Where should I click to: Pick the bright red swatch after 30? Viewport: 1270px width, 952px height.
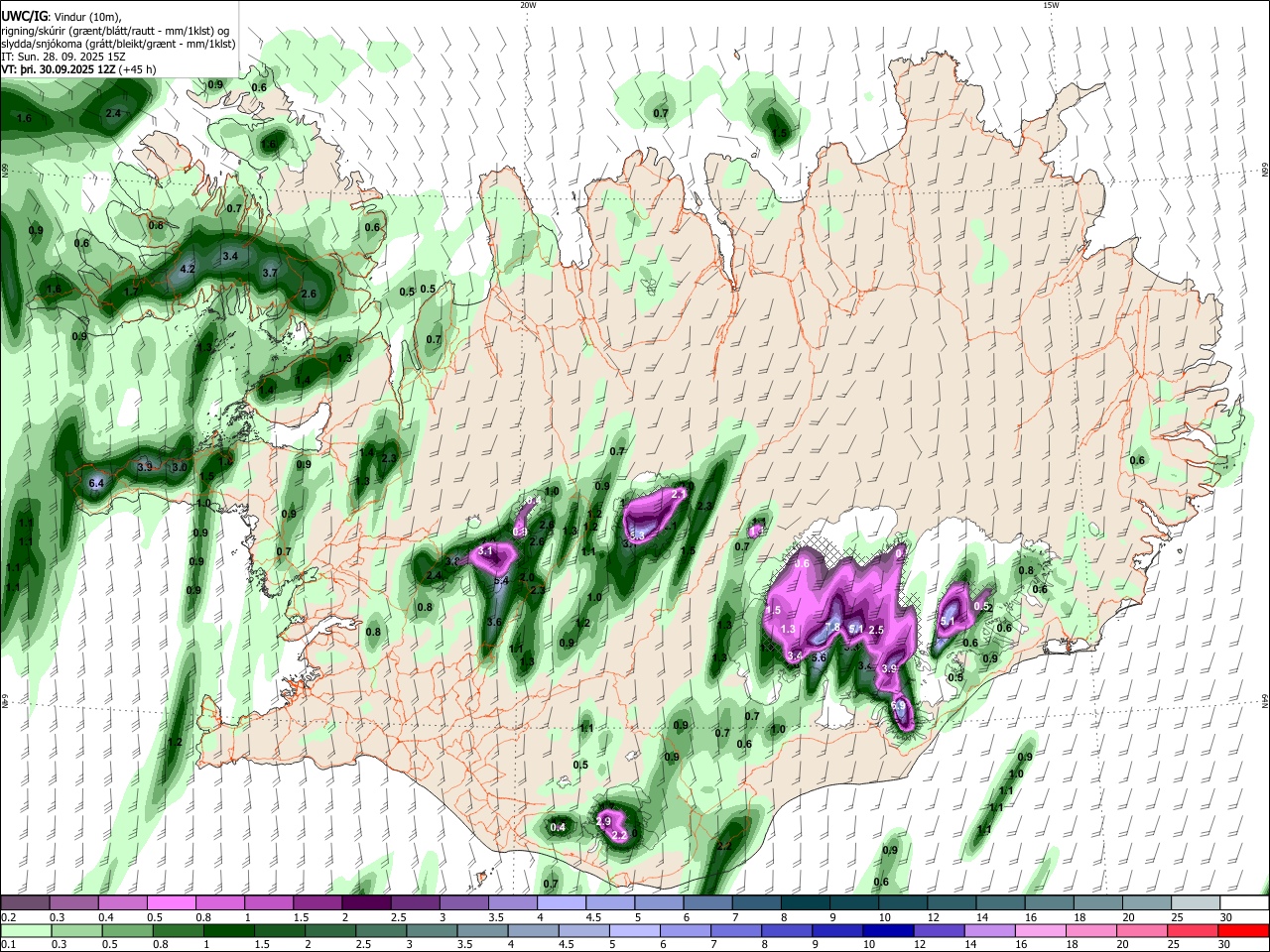pos(1243,931)
